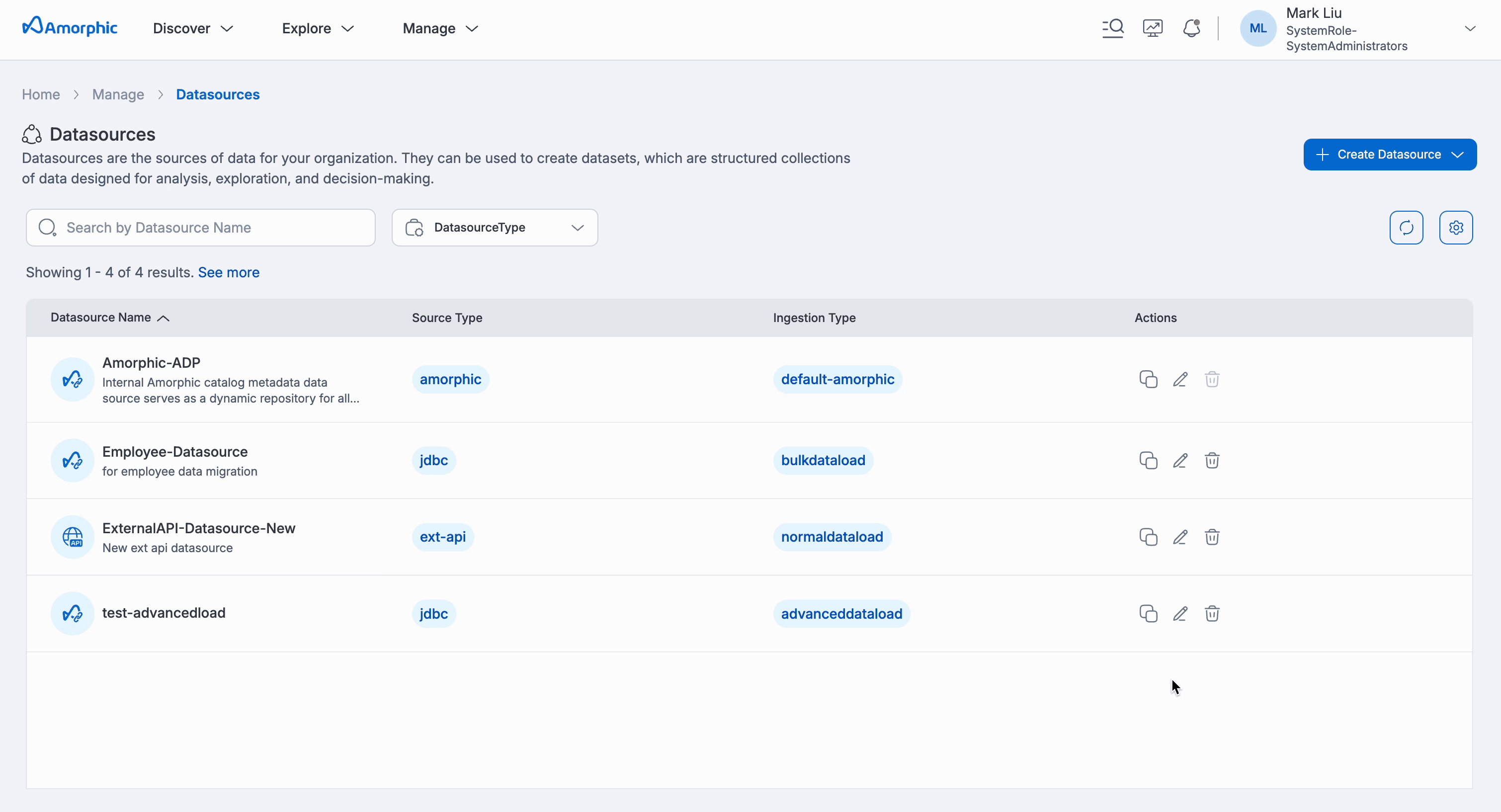Open the Manage menu
The width and height of the screenshot is (1501, 812).
(440, 28)
